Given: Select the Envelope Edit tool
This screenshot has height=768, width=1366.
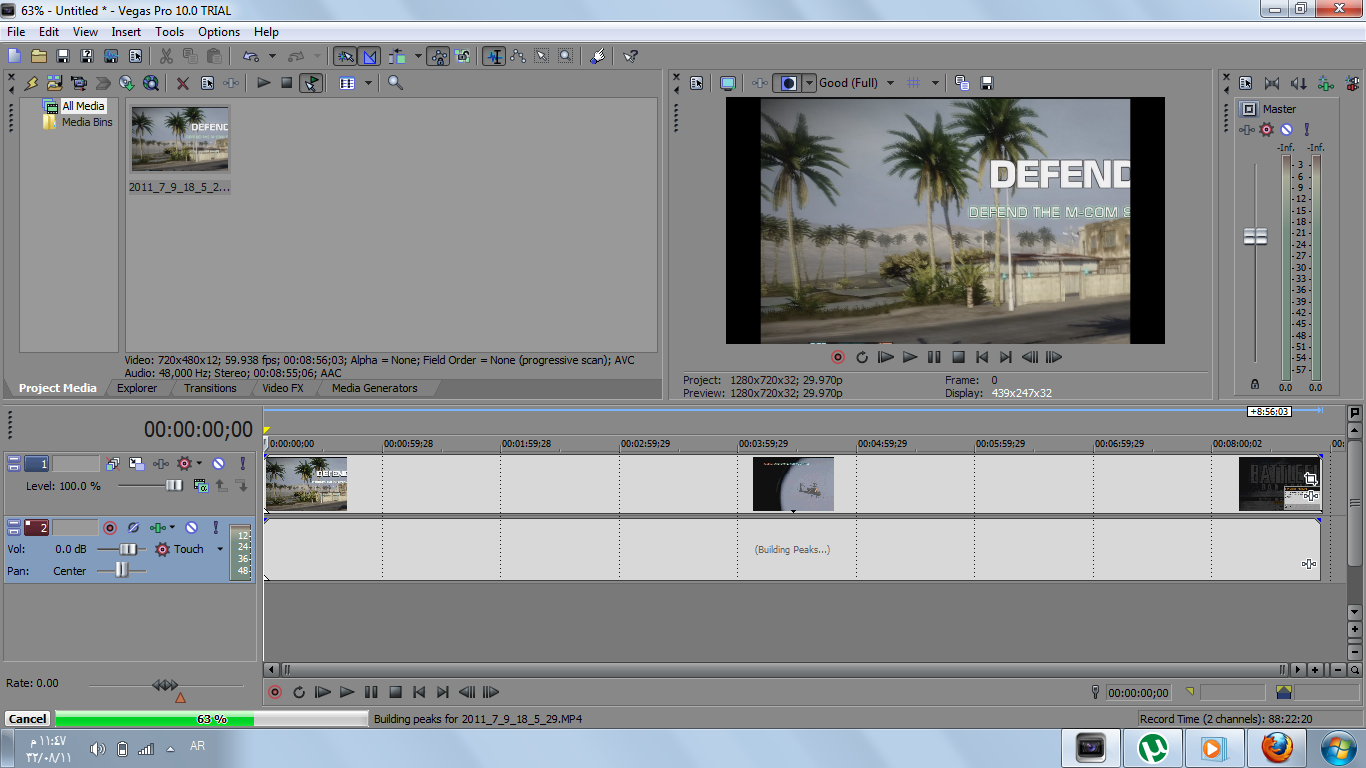Looking at the screenshot, I should pyautogui.click(x=518, y=56).
